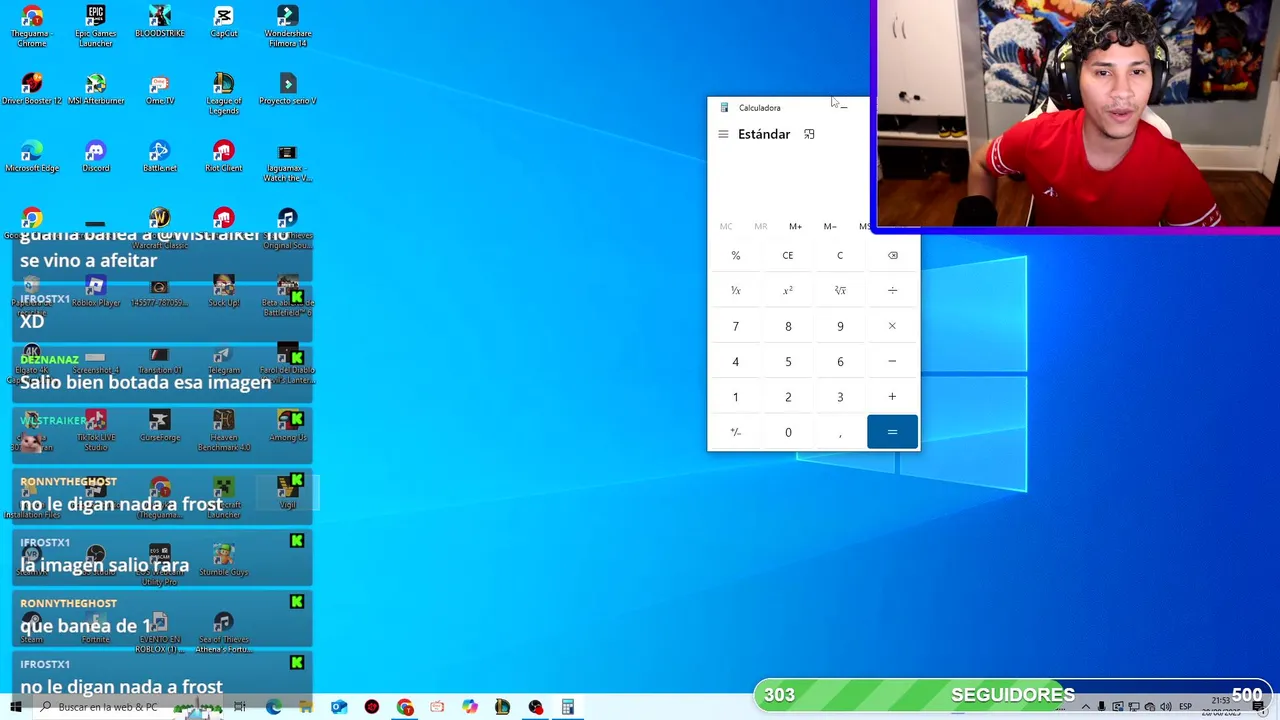This screenshot has width=1280, height=720.
Task: Select the Wondershare Filmora 14 icon
Action: coord(288,26)
